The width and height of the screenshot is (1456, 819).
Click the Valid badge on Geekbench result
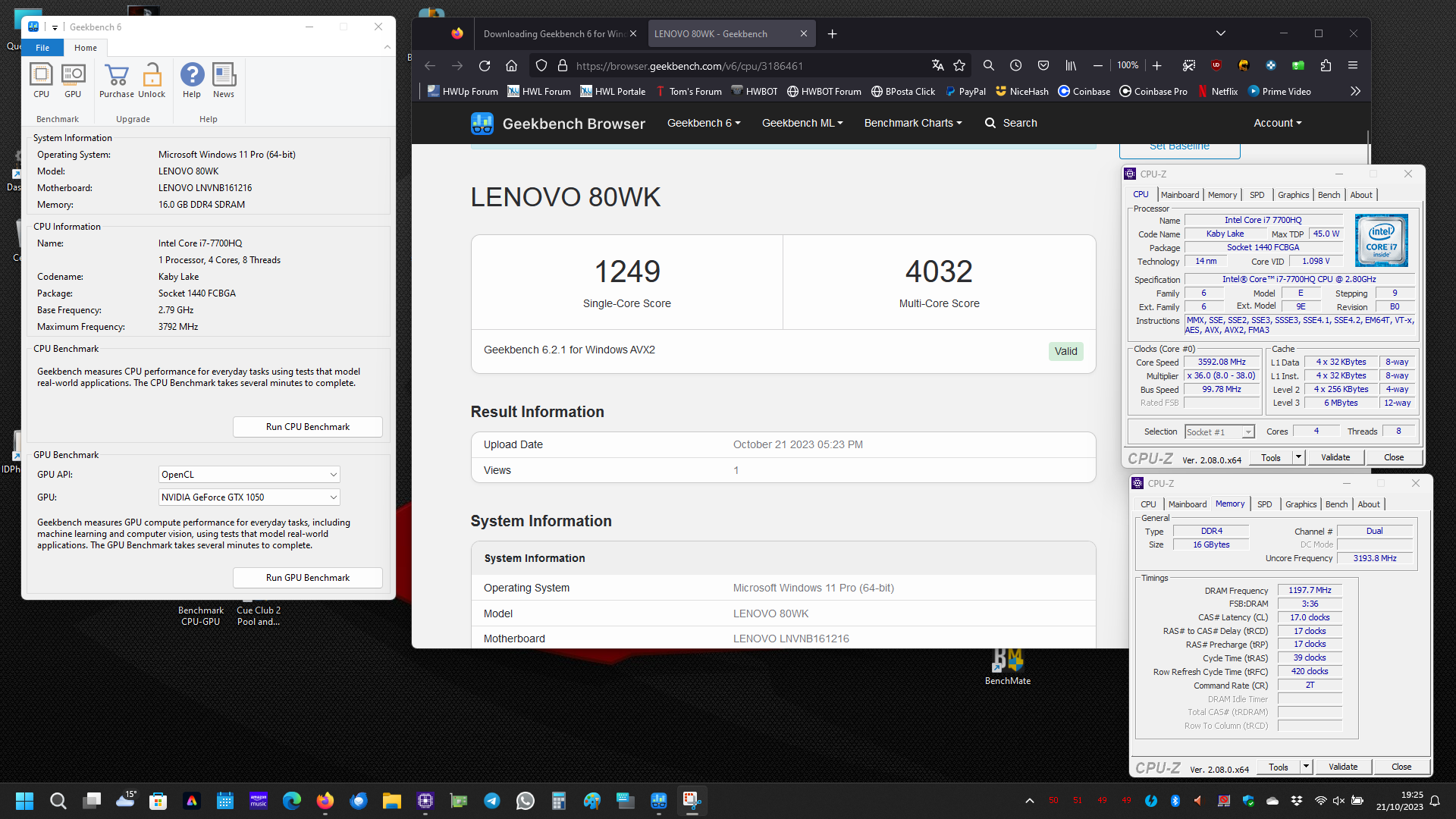(x=1065, y=351)
